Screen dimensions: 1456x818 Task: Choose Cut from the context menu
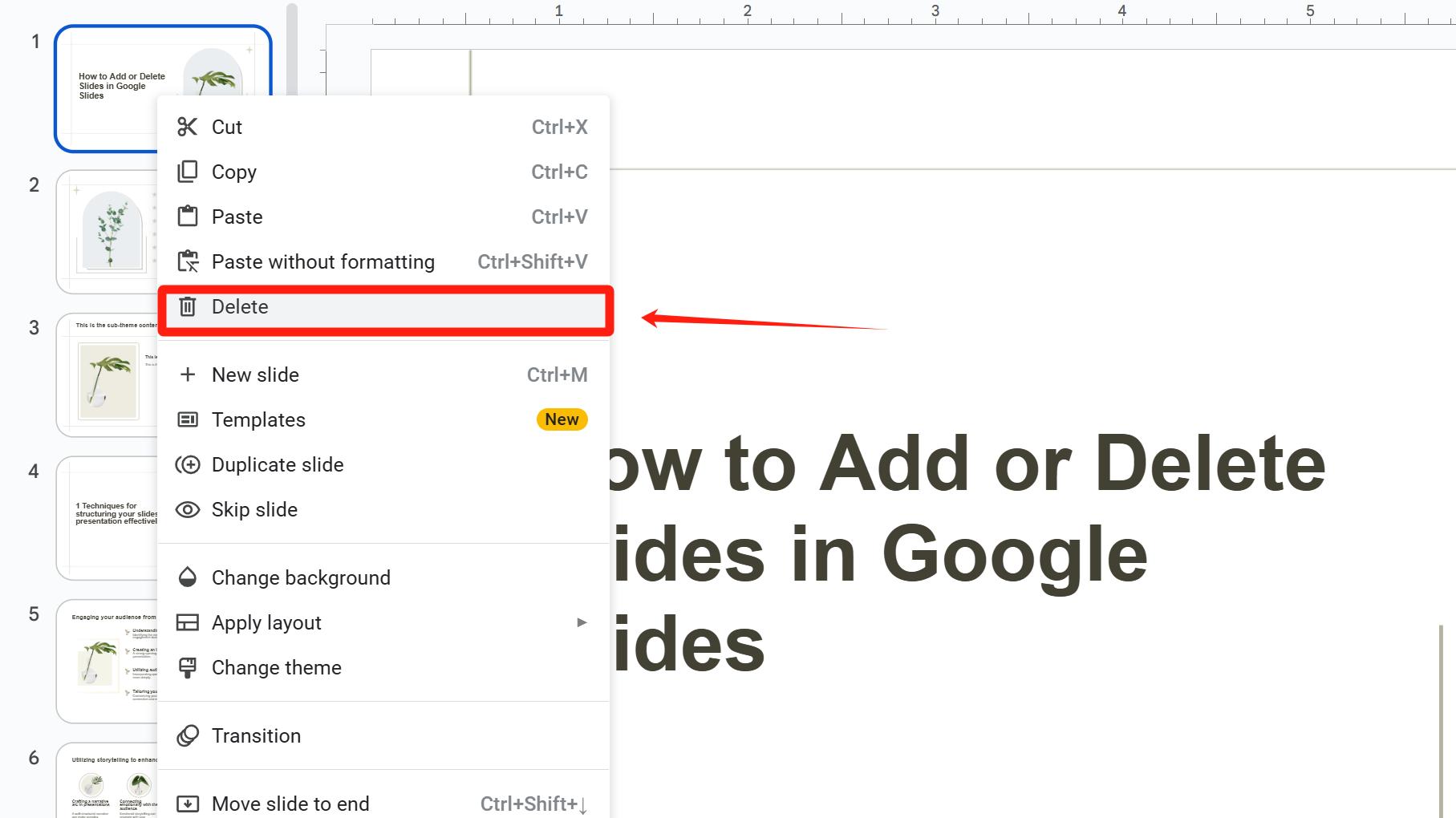(x=383, y=127)
